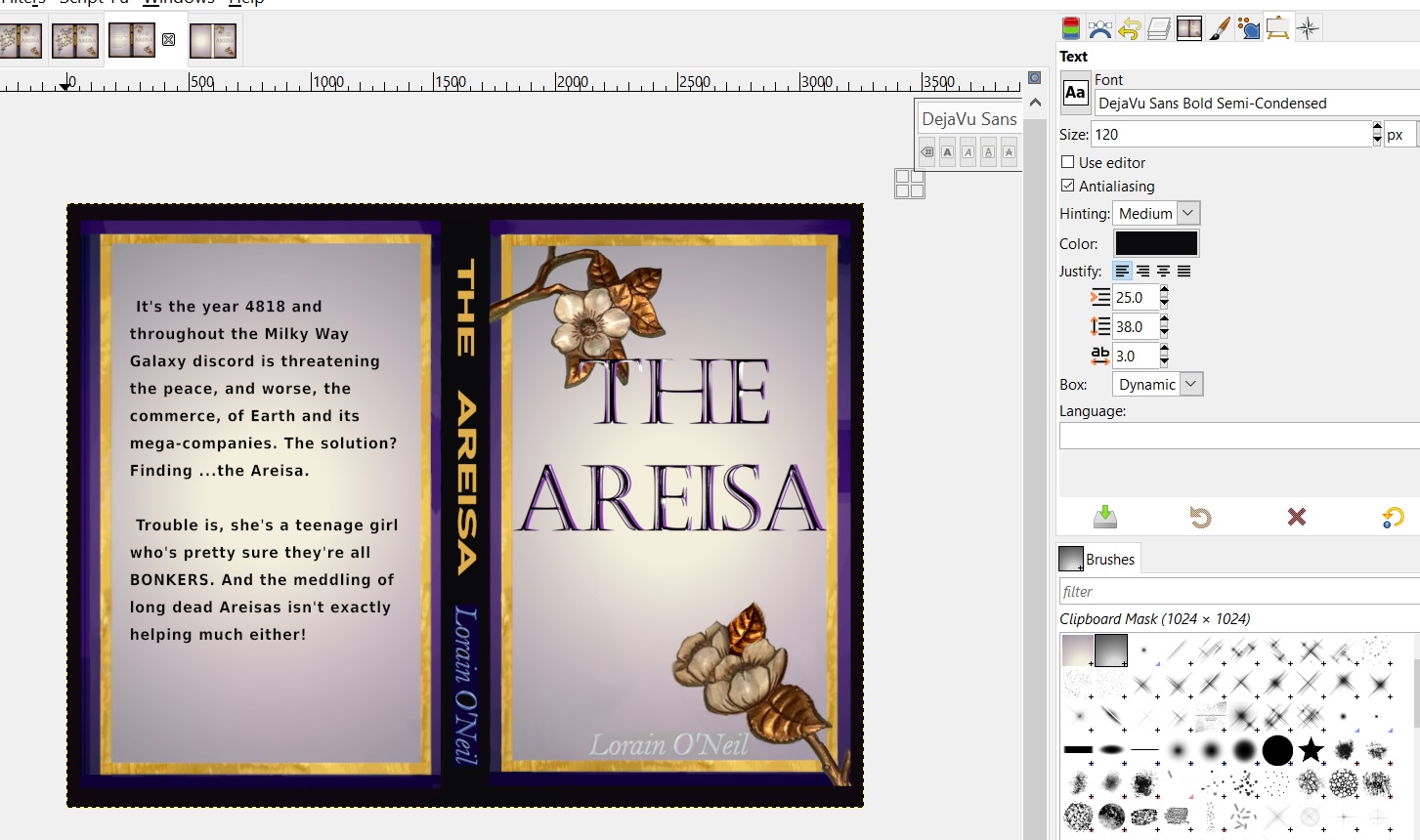Toggle the Antialiasing checkbox
1420x840 pixels.
coord(1068,186)
